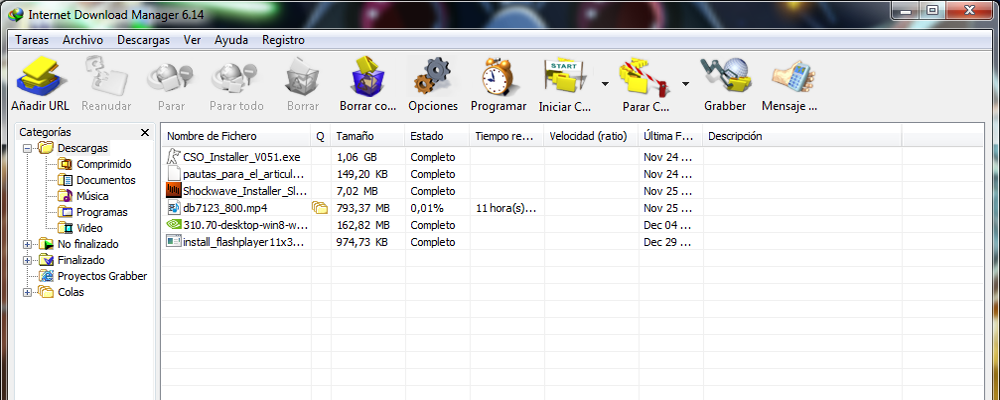Click the Dec 29 date cell

pyautogui.click(x=666, y=242)
